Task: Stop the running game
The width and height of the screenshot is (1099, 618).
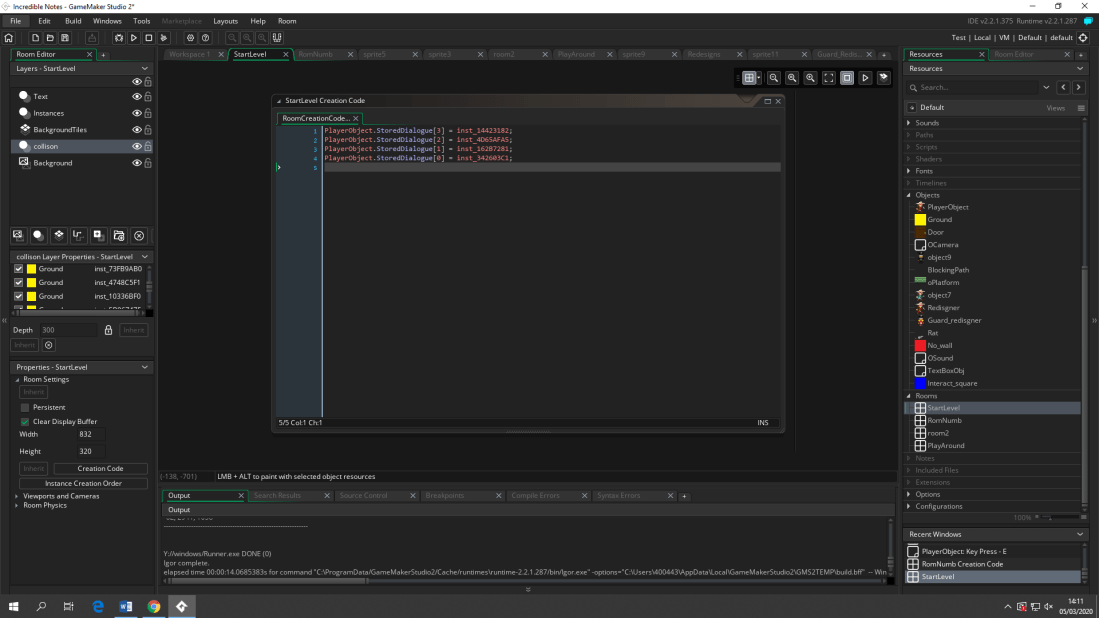Action: click(x=147, y=37)
